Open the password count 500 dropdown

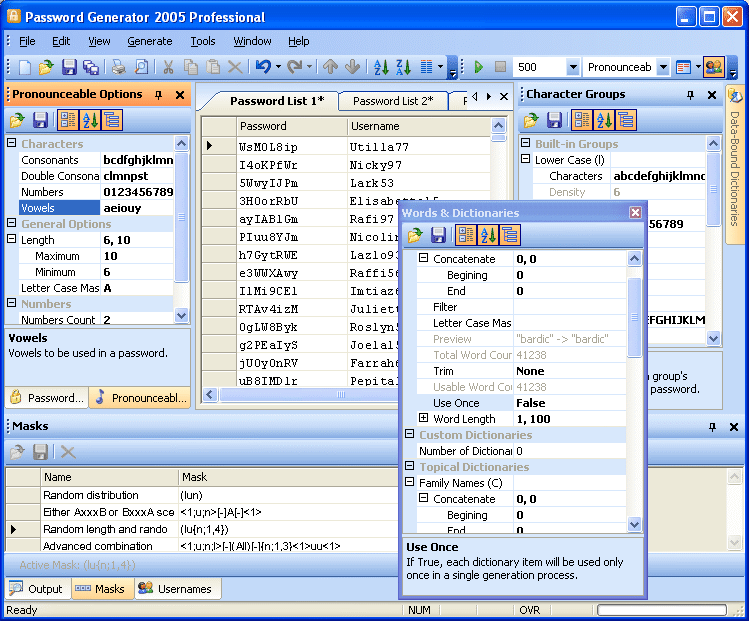[573, 67]
